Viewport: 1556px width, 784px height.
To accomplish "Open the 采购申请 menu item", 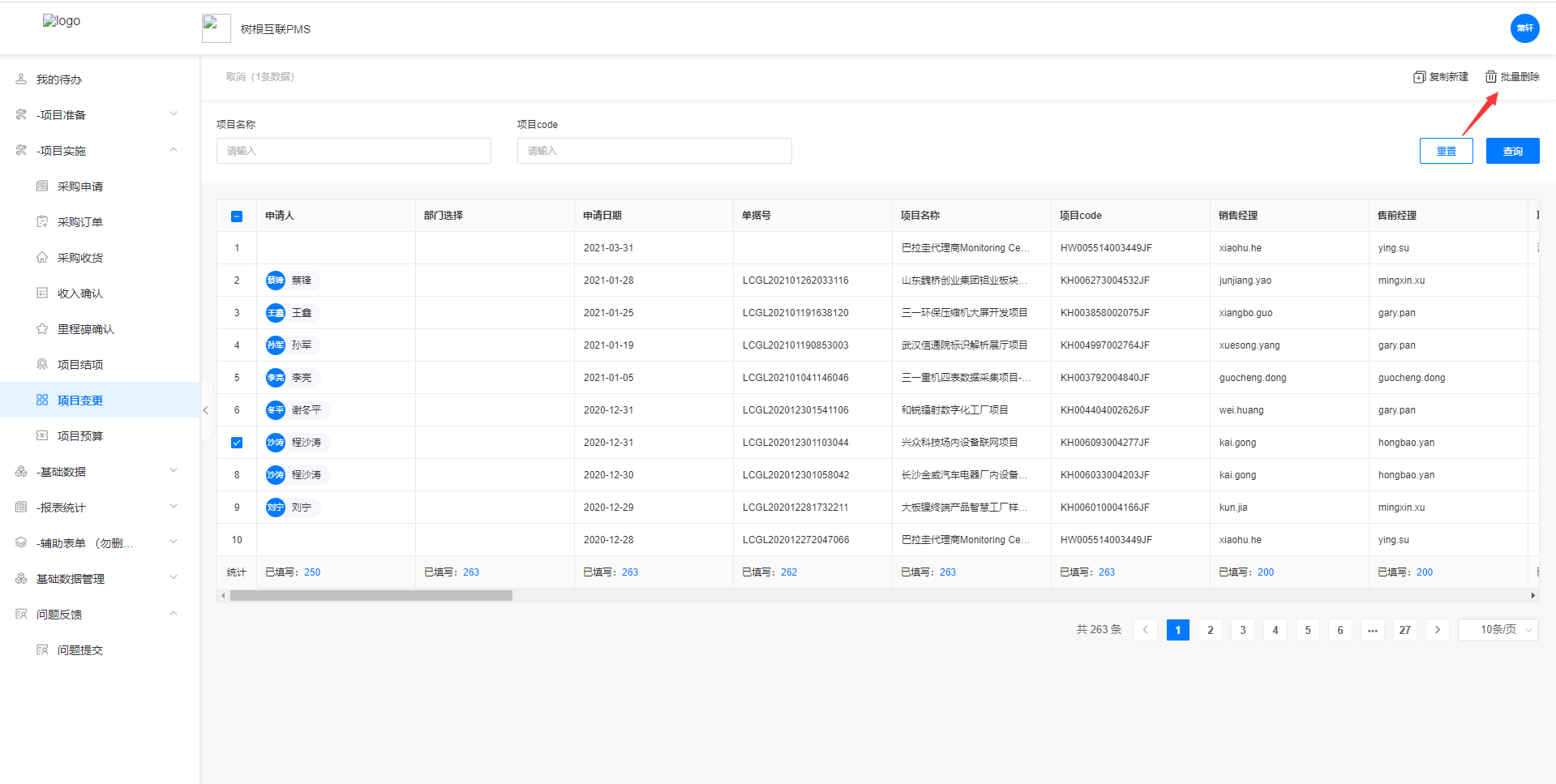I will [100, 186].
